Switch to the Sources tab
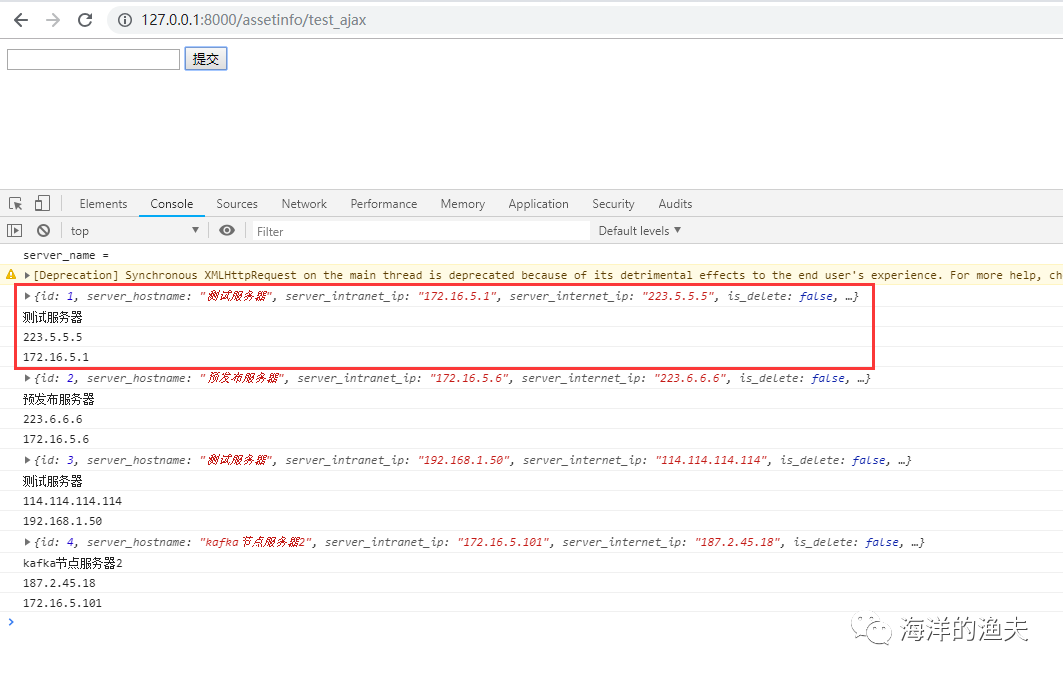 point(237,204)
